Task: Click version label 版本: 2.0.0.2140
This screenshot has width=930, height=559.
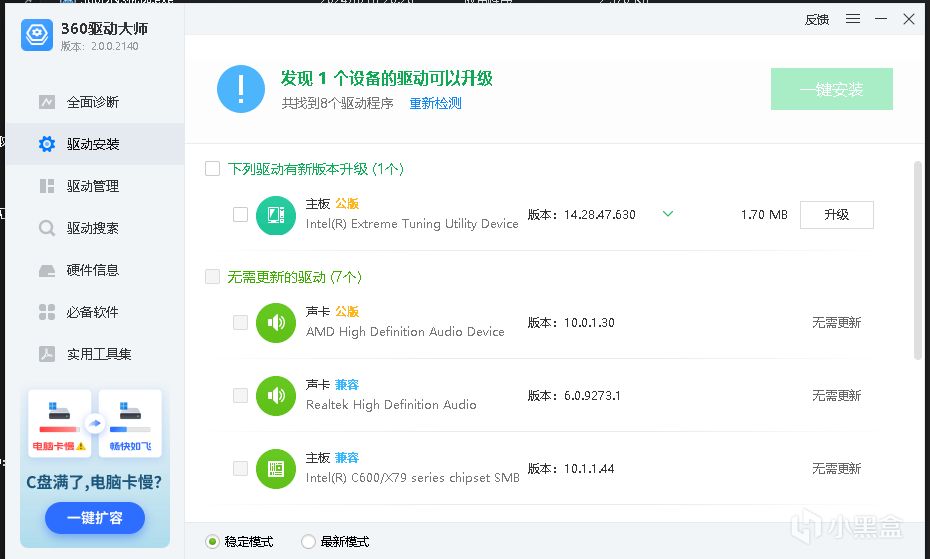Action: coord(100,46)
